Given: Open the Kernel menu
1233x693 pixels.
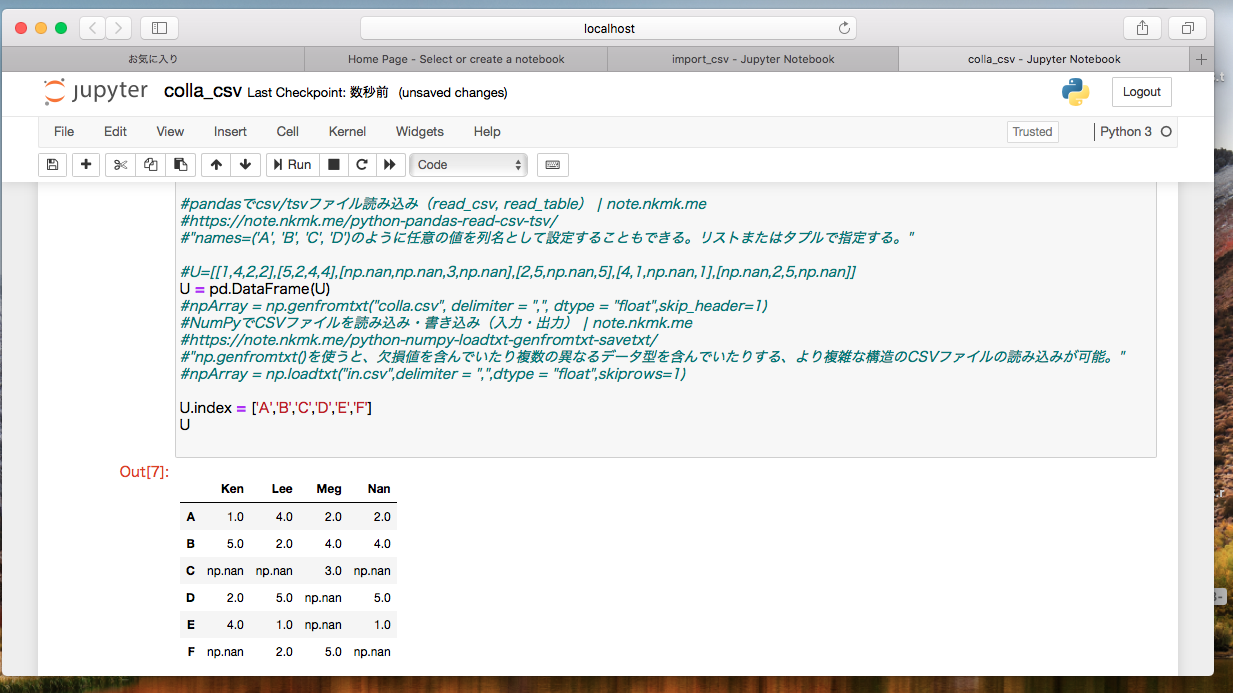Looking at the screenshot, I should point(346,131).
